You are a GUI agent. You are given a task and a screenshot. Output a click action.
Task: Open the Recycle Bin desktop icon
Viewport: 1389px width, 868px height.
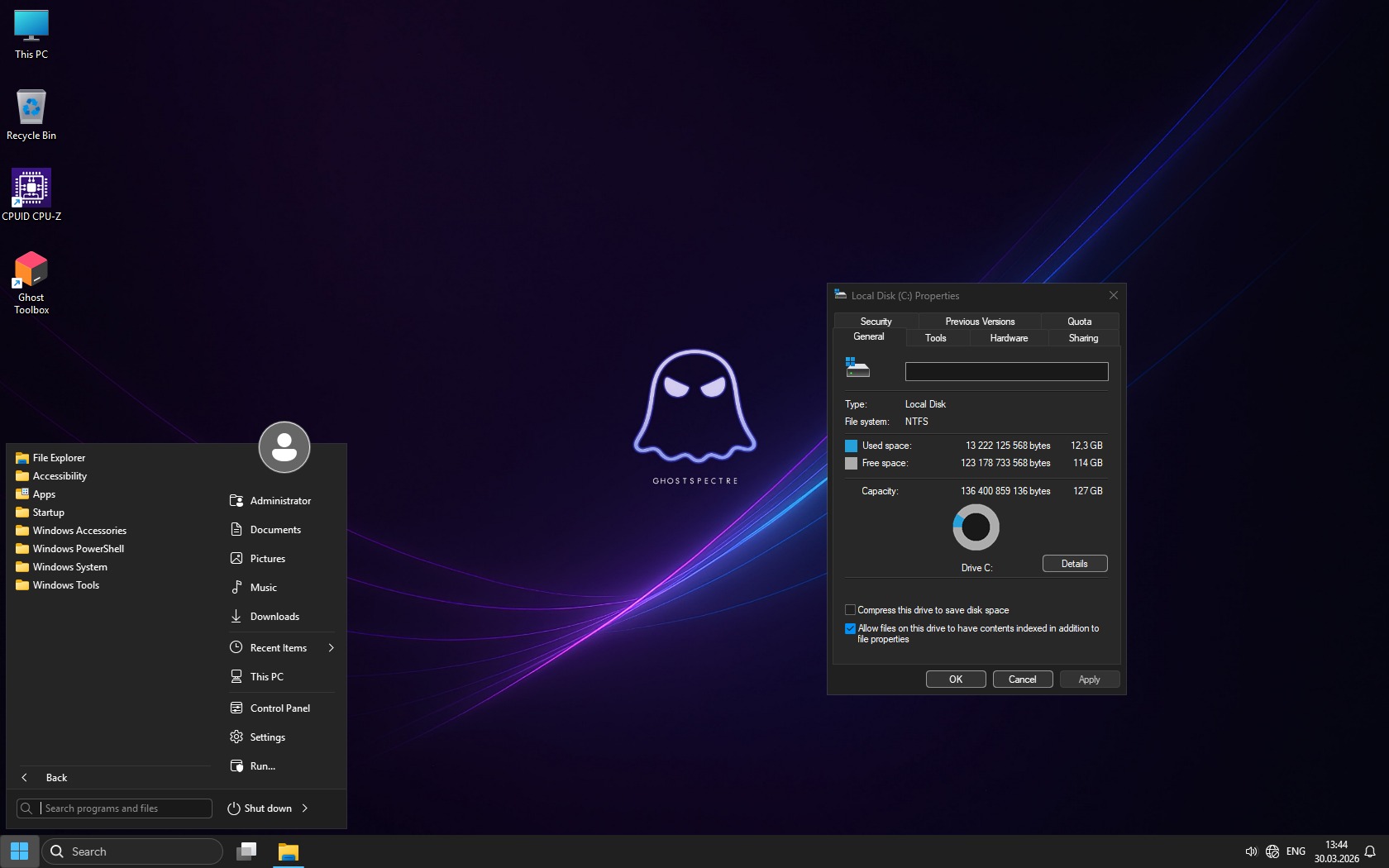31,108
